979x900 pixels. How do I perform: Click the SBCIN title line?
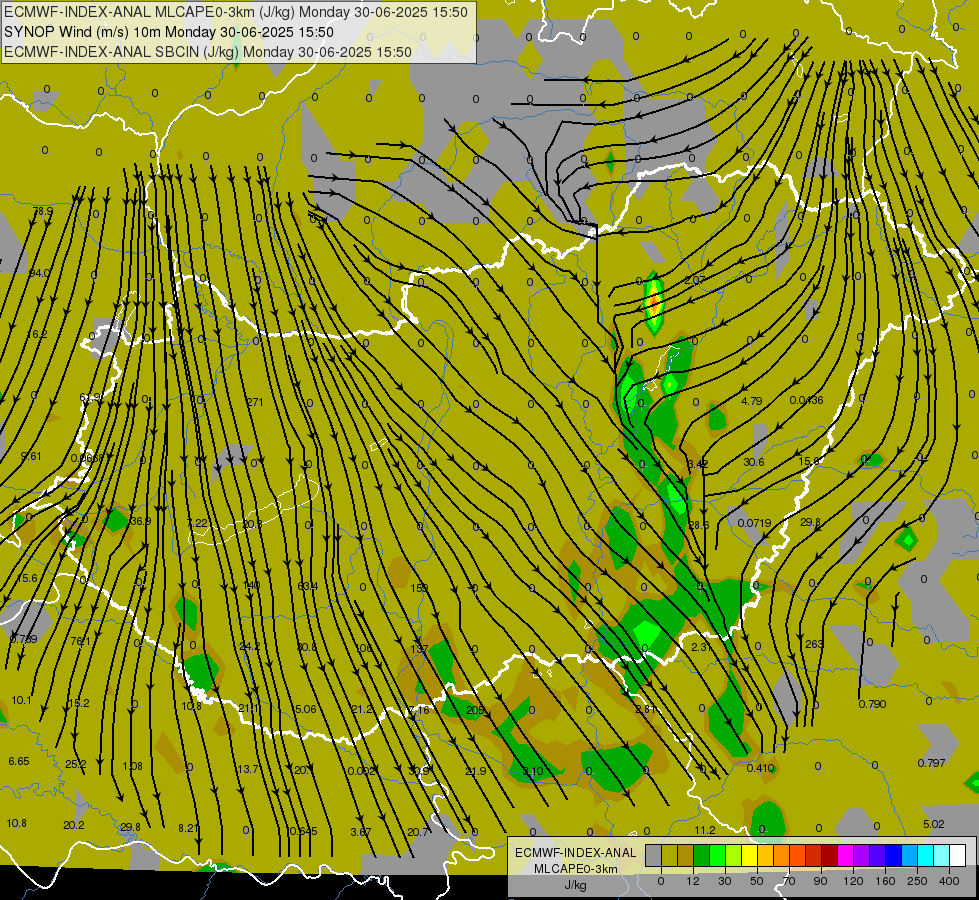pyautogui.click(x=208, y=52)
